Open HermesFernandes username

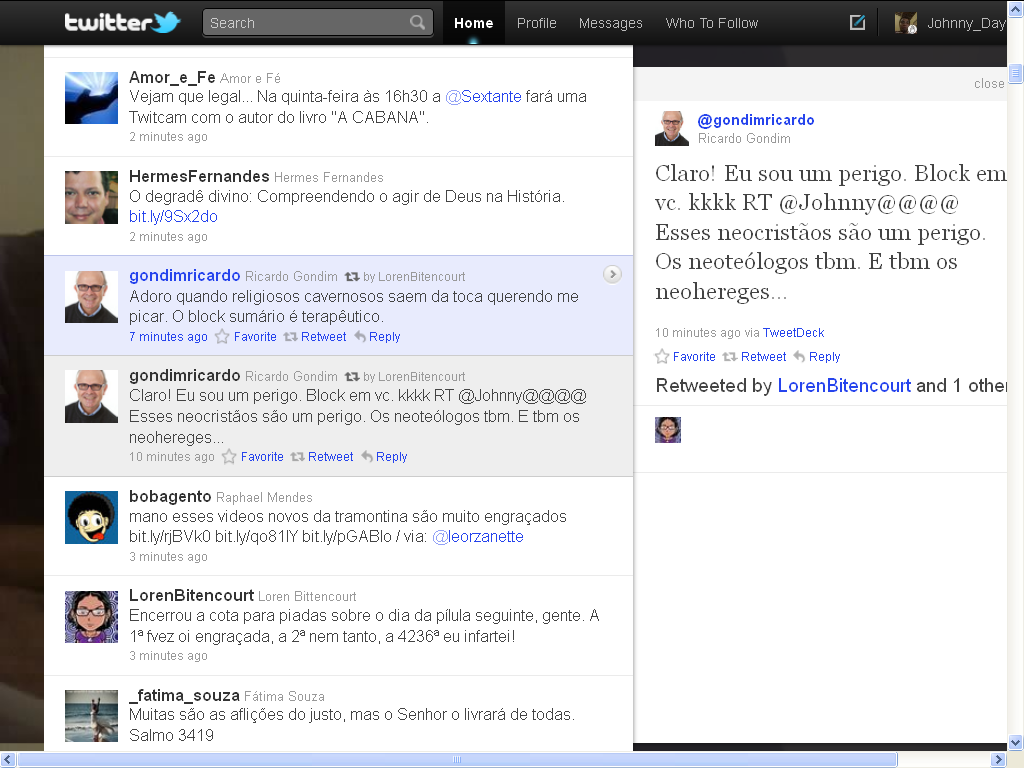[199, 176]
